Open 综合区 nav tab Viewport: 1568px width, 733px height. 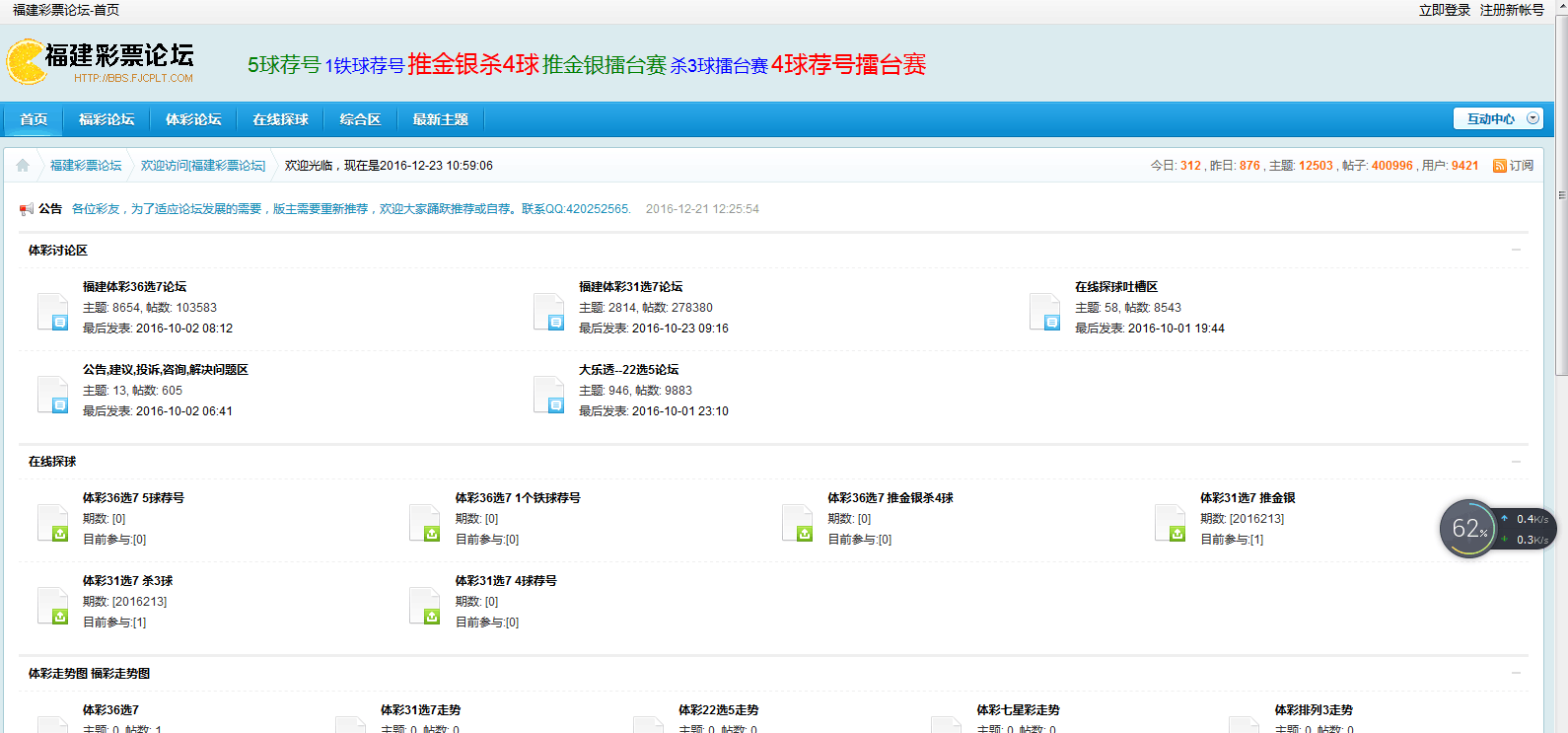(x=360, y=119)
